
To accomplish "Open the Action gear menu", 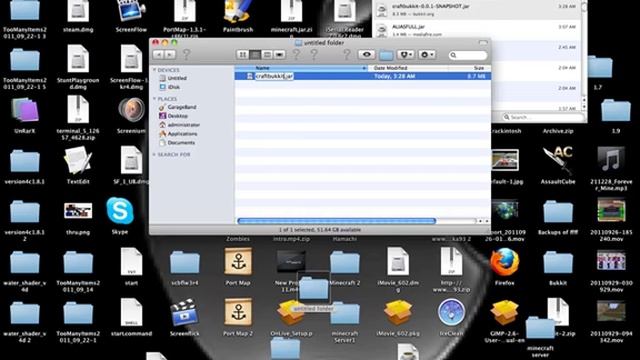I will (x=427, y=55).
